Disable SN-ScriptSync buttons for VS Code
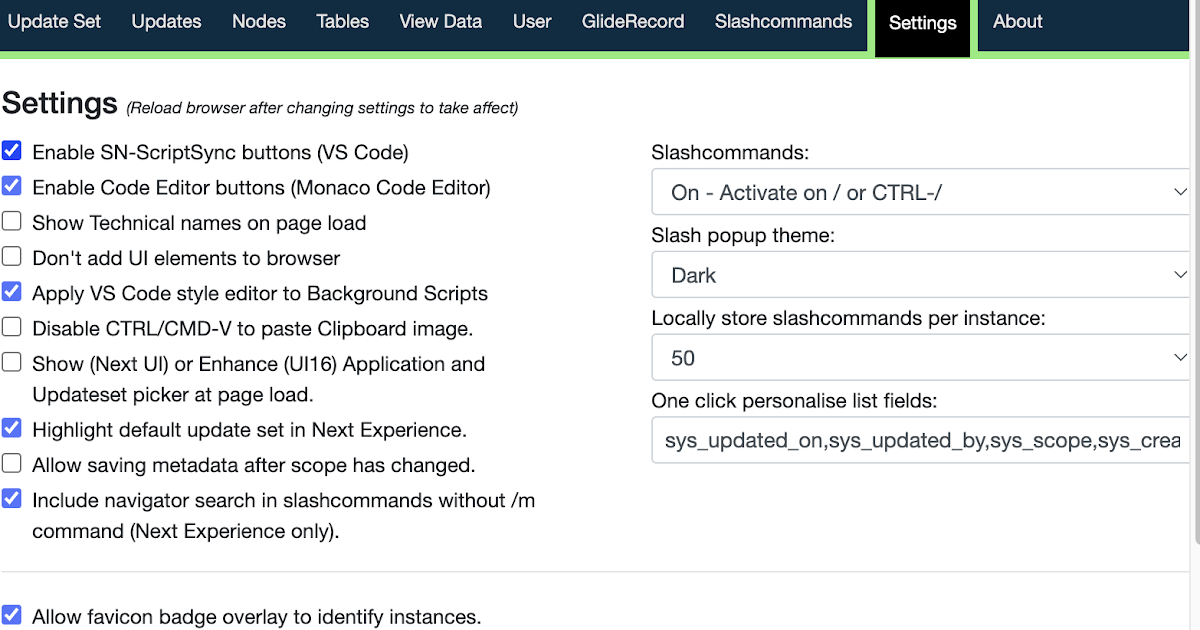Viewport: 1200px width, 630px height. (x=11, y=150)
